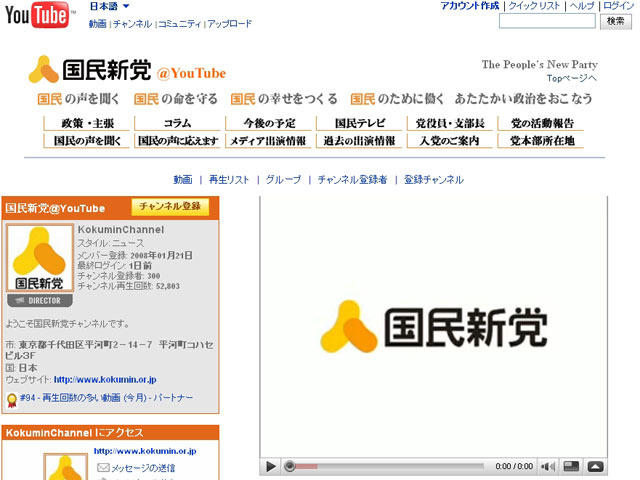Switch to the グループ tab
The image size is (640, 480).
283,180
